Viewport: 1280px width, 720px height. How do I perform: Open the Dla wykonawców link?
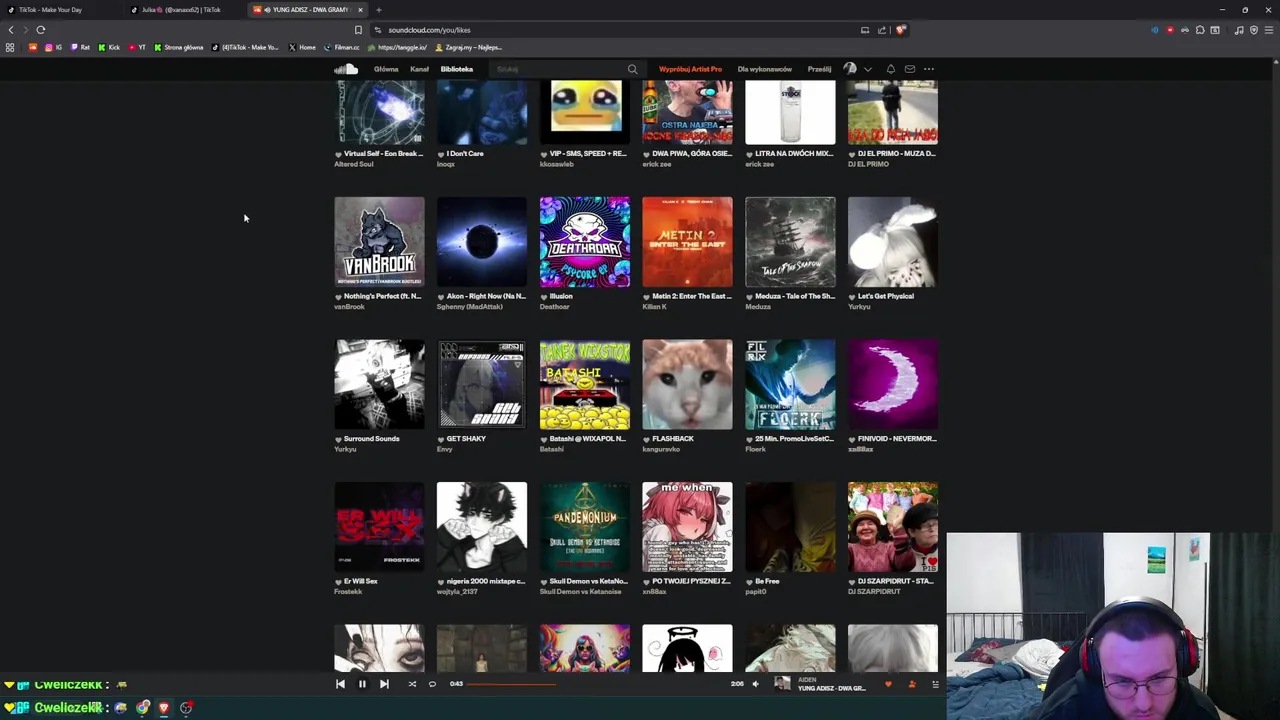tap(765, 69)
